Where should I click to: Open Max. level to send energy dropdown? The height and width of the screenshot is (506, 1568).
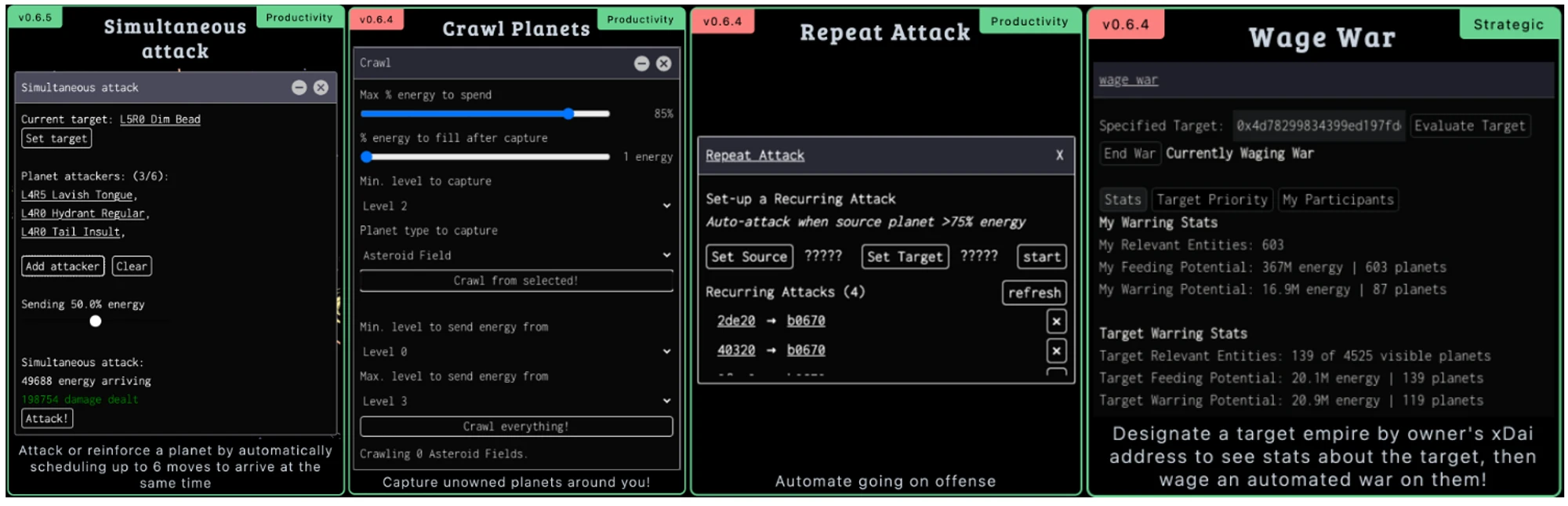point(515,402)
